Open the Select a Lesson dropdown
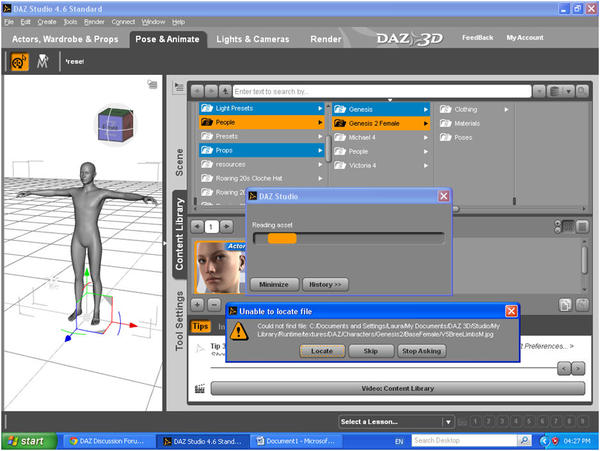 [x=396, y=422]
